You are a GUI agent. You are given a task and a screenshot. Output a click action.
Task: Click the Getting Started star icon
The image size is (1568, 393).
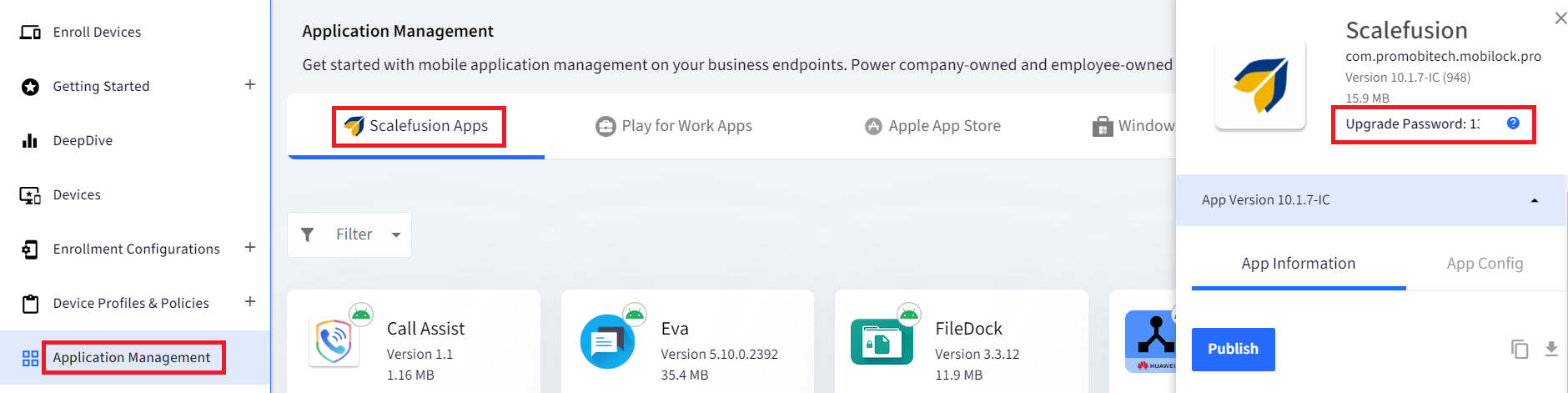(30, 87)
